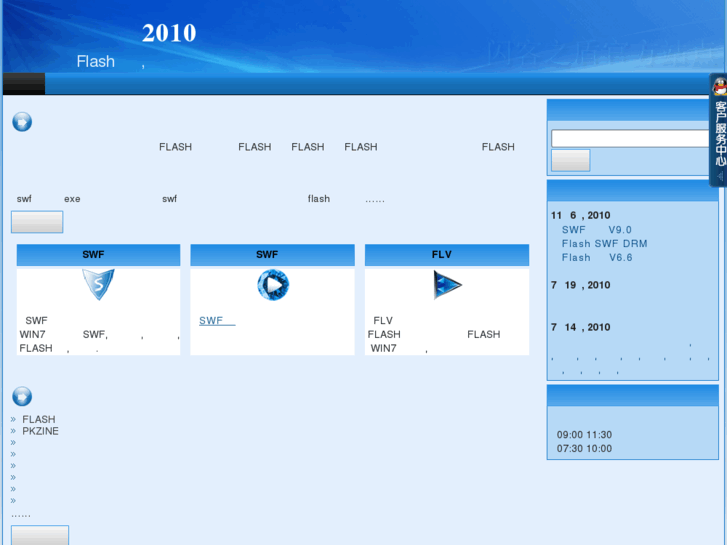
Task: Collapse the customer service side tab arrow
Action: 720,176
